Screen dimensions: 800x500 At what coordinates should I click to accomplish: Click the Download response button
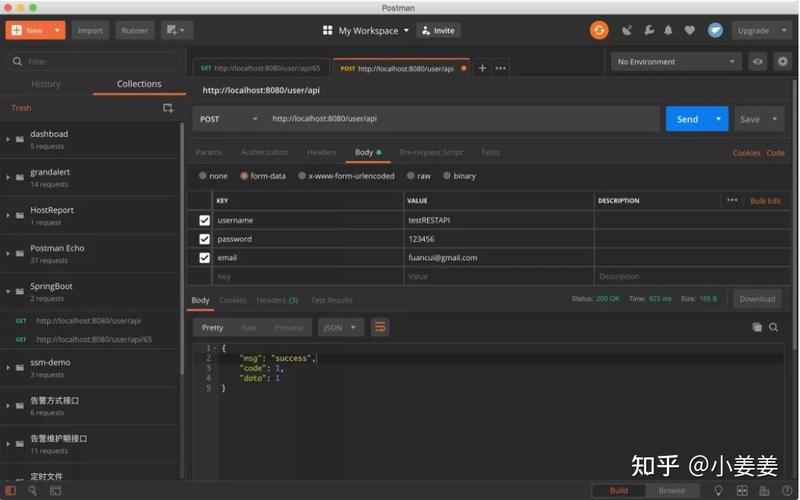pyautogui.click(x=757, y=299)
